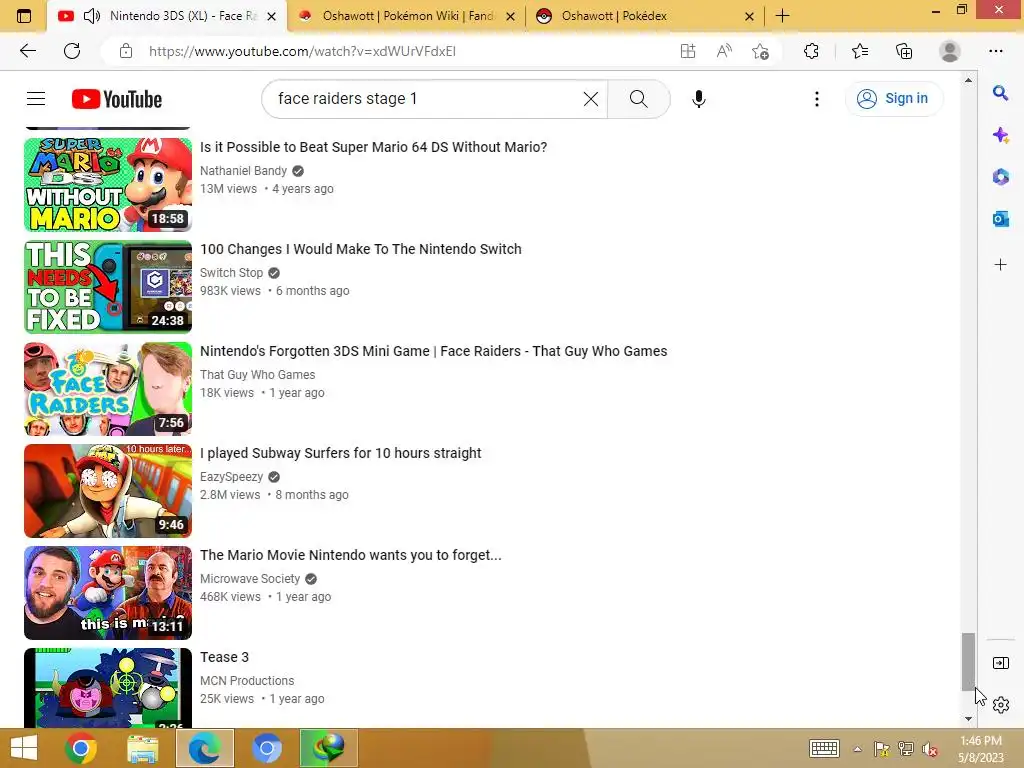Open 'The Mario Movie Nintendo wants' title
This screenshot has height=768, width=1024.
point(351,554)
